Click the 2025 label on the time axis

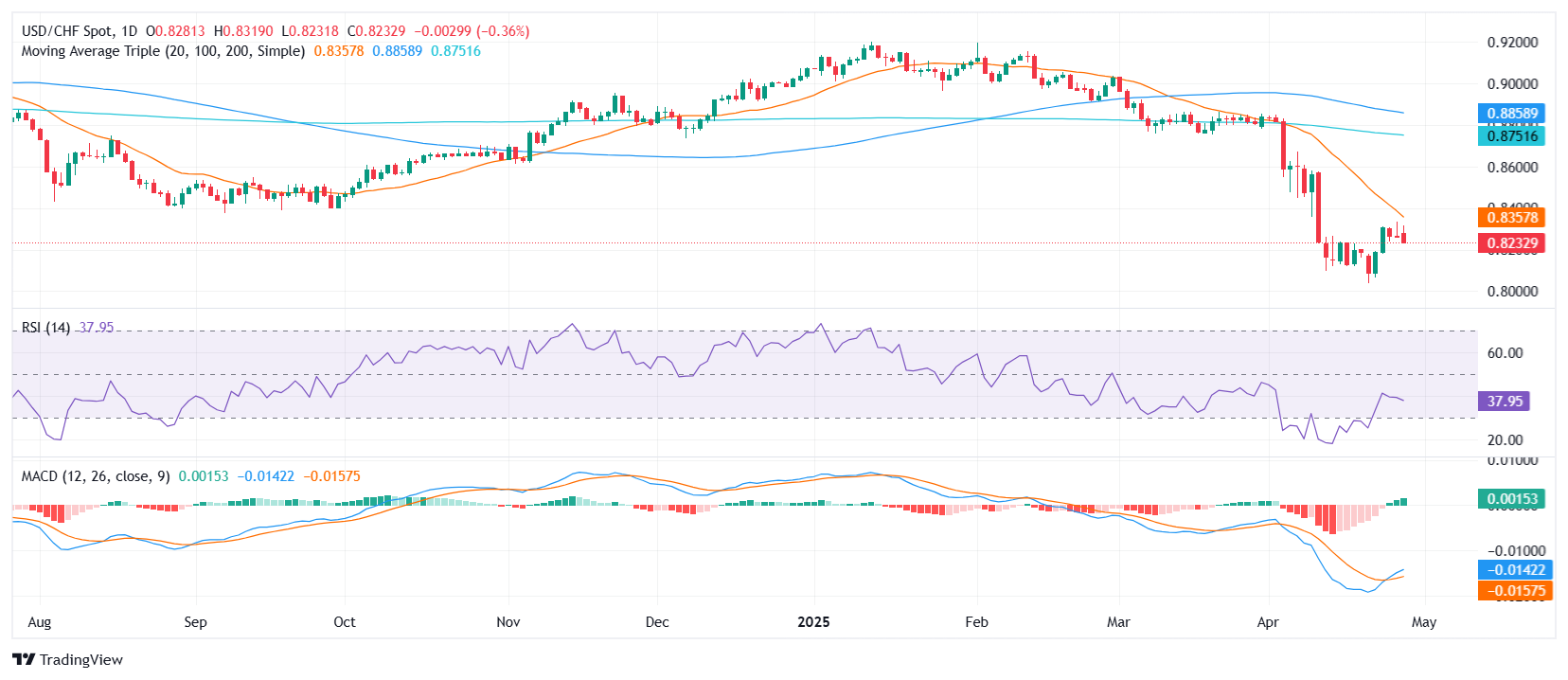click(813, 622)
